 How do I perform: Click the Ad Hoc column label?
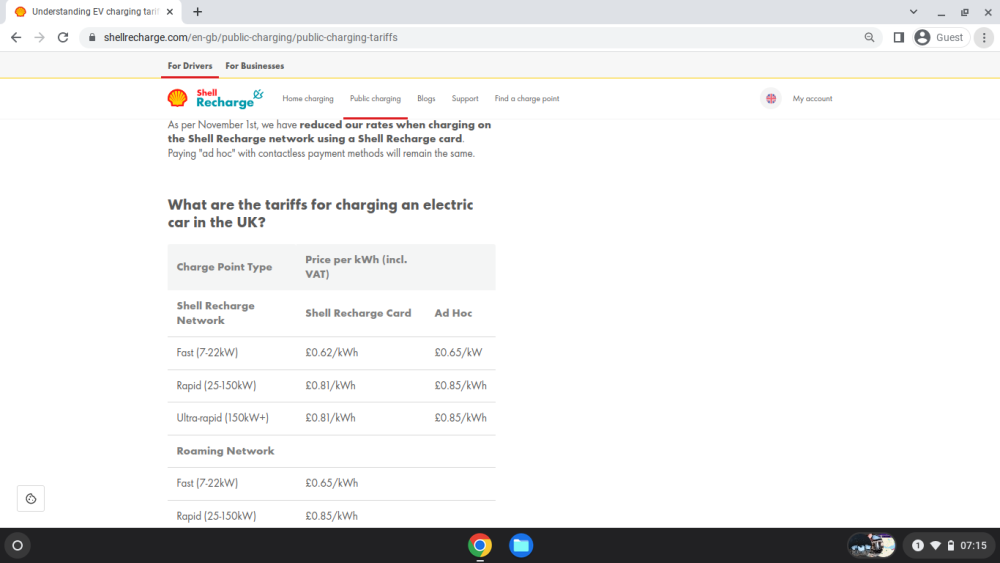click(x=453, y=313)
